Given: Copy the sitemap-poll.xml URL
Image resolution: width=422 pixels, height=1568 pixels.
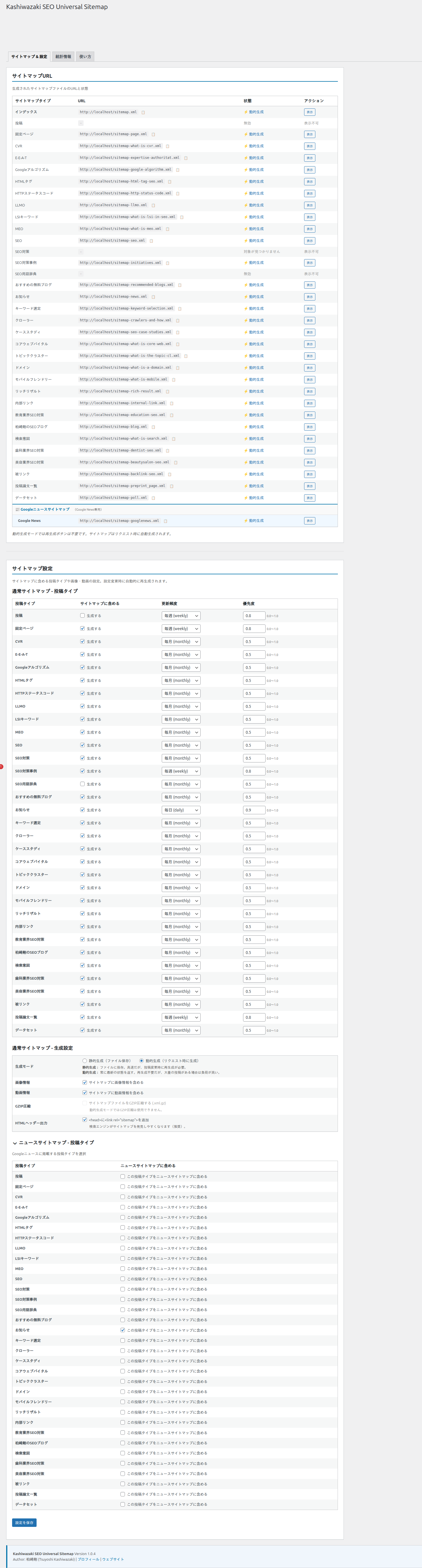Looking at the screenshot, I should click(x=153, y=498).
